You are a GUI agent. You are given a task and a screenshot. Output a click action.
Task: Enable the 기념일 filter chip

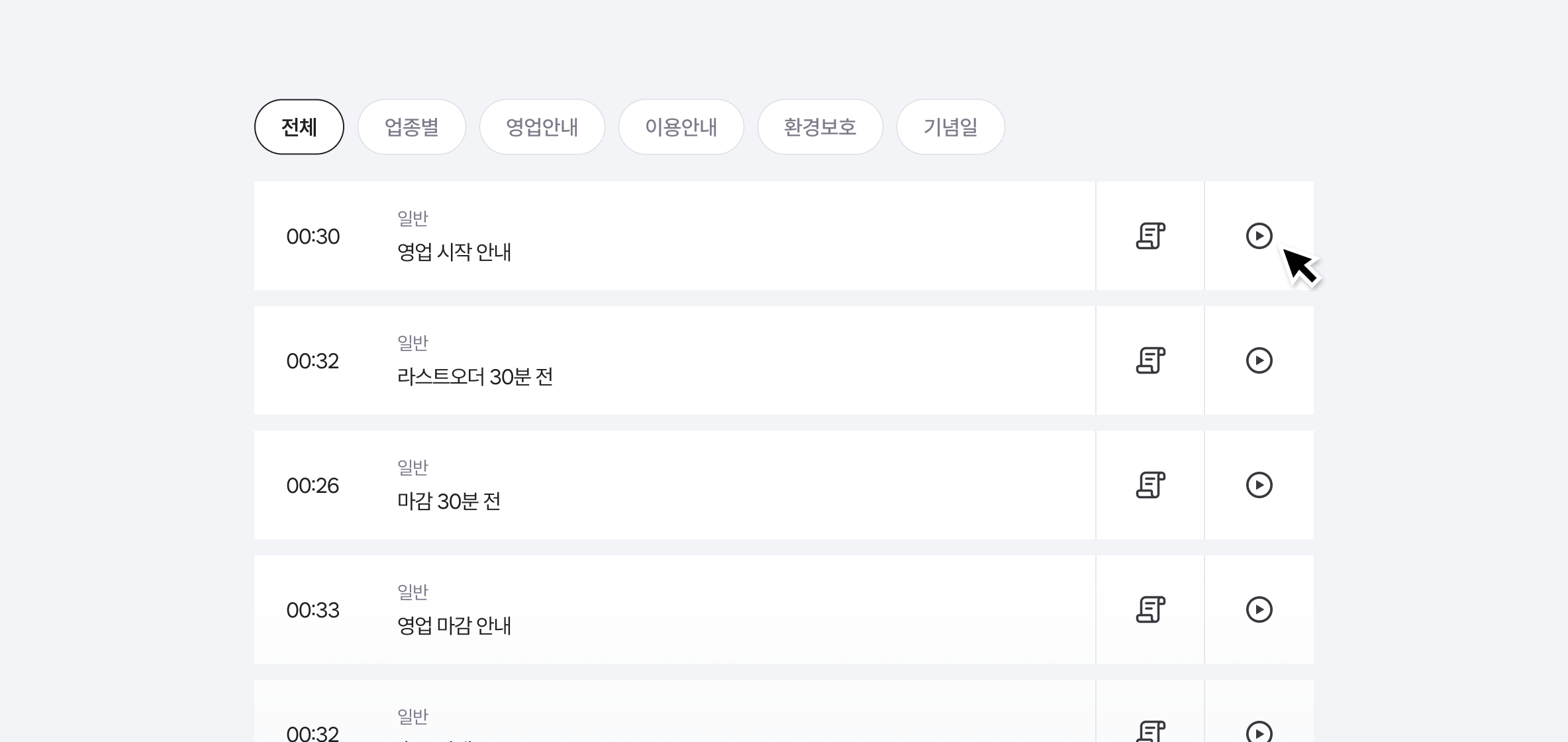tap(950, 127)
